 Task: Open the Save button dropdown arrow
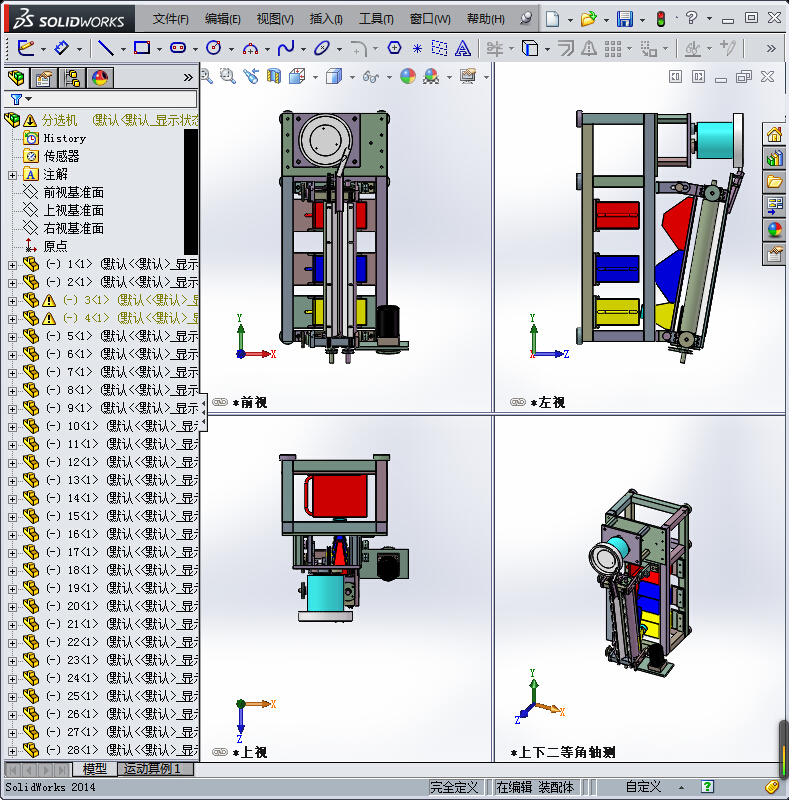642,20
